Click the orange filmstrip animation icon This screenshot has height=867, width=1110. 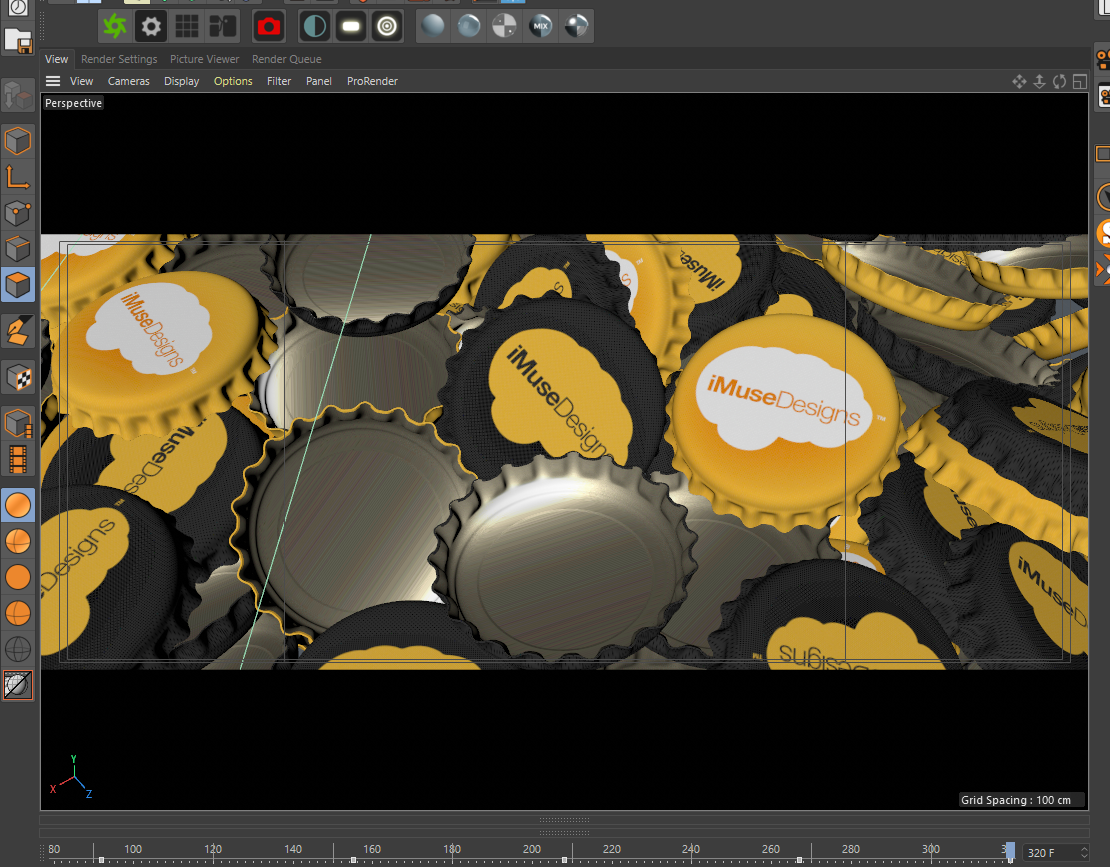(x=18, y=459)
